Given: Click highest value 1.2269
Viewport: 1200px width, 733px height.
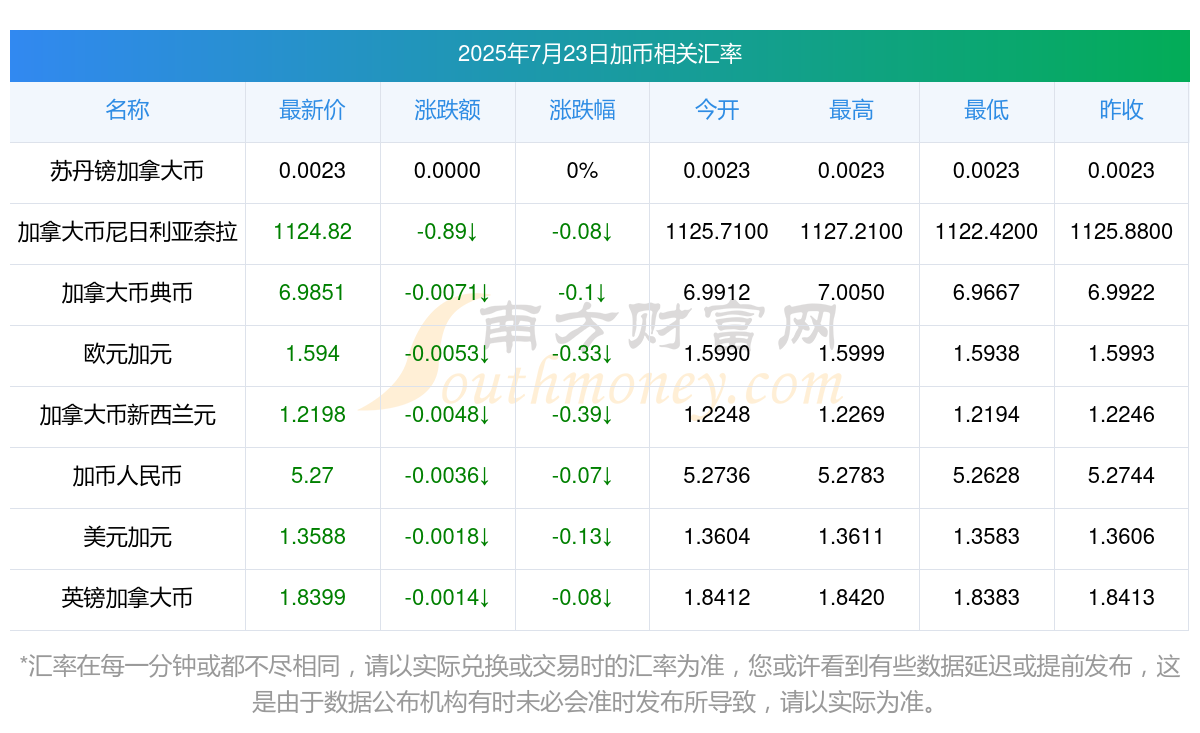Looking at the screenshot, I should (x=851, y=415).
